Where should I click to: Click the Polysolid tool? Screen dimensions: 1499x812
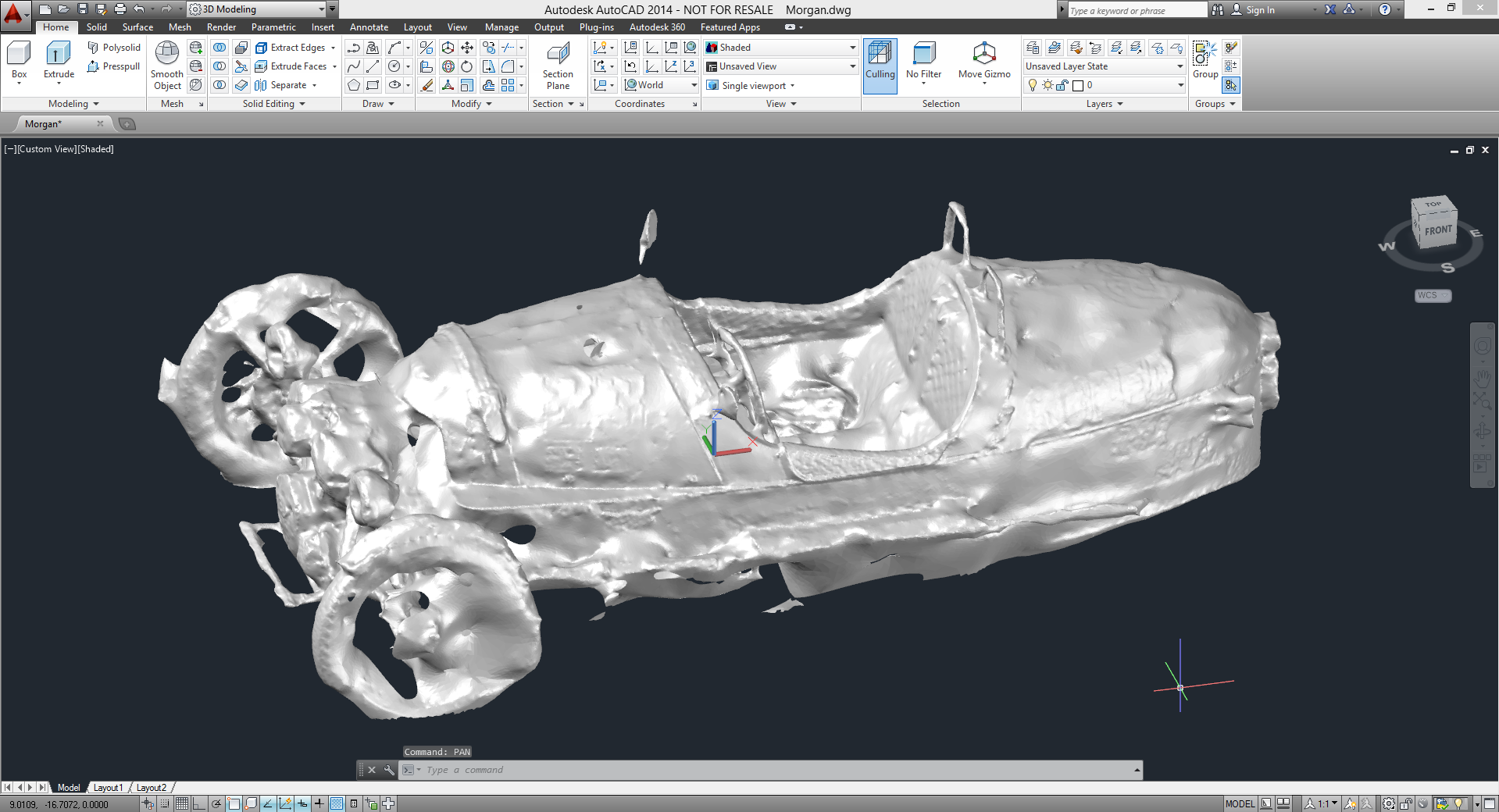pos(114,48)
